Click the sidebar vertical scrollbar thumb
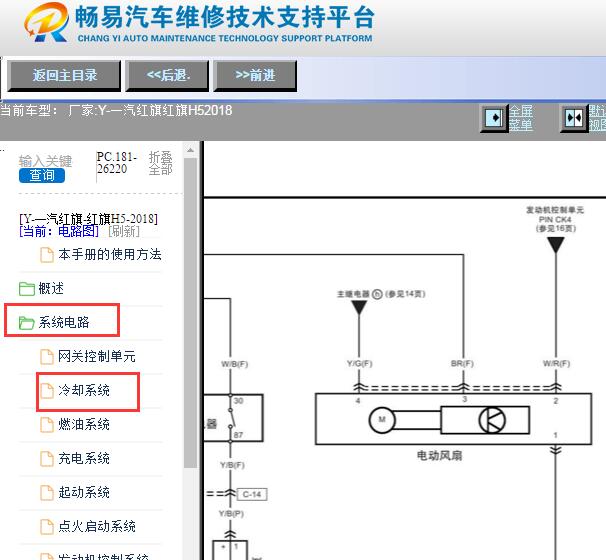 click(x=190, y=313)
